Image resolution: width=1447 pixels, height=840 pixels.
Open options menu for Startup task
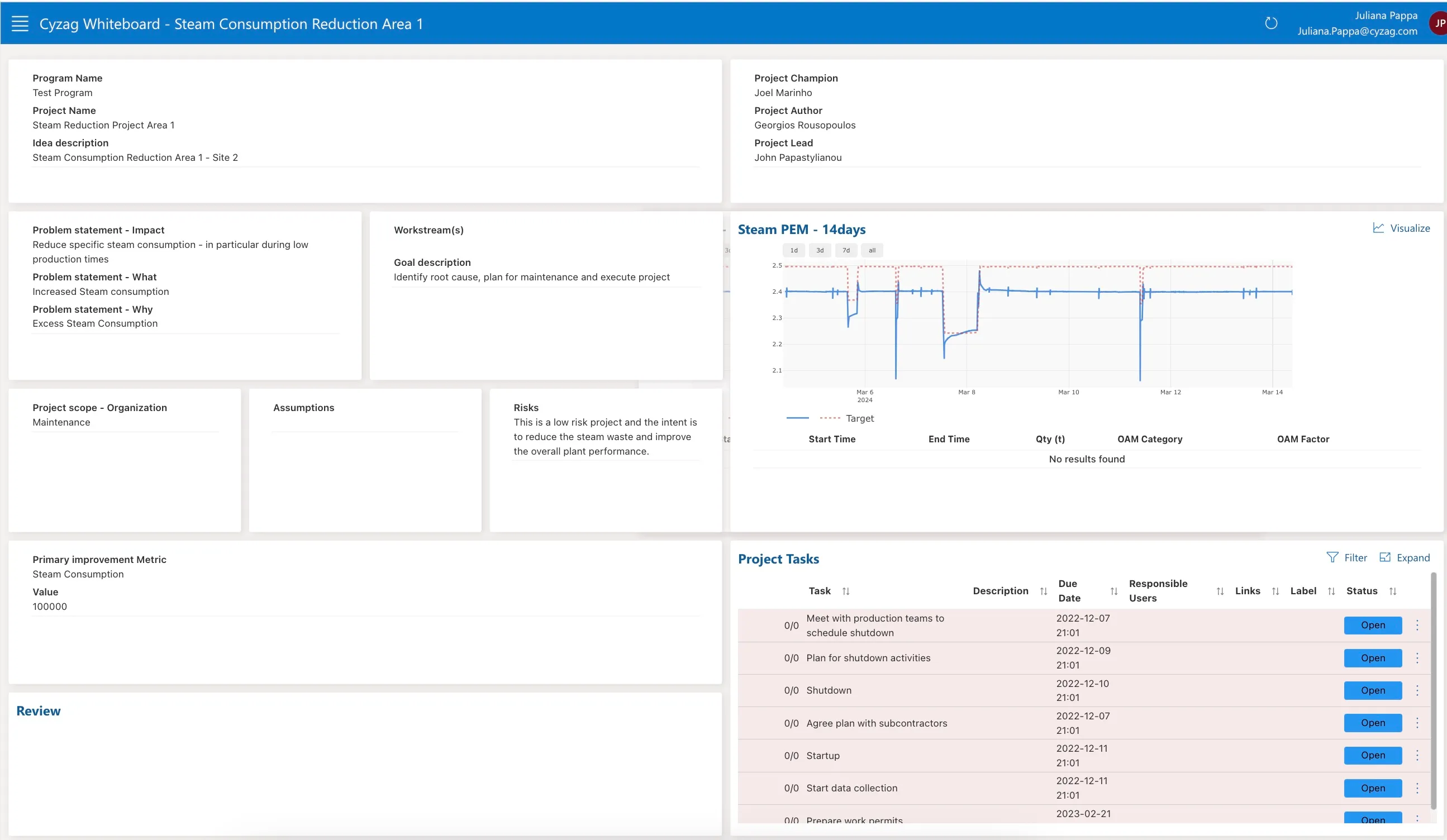[x=1417, y=756]
